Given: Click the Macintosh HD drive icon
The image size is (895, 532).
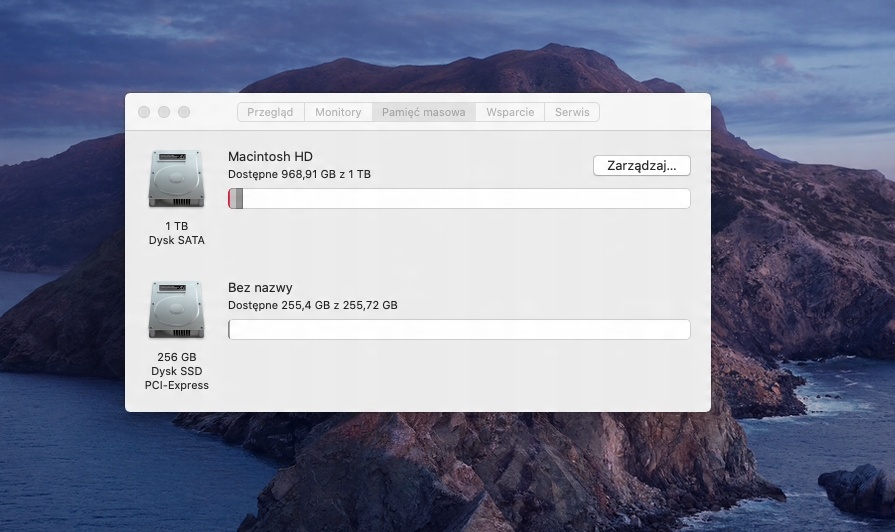Looking at the screenshot, I should [x=176, y=179].
